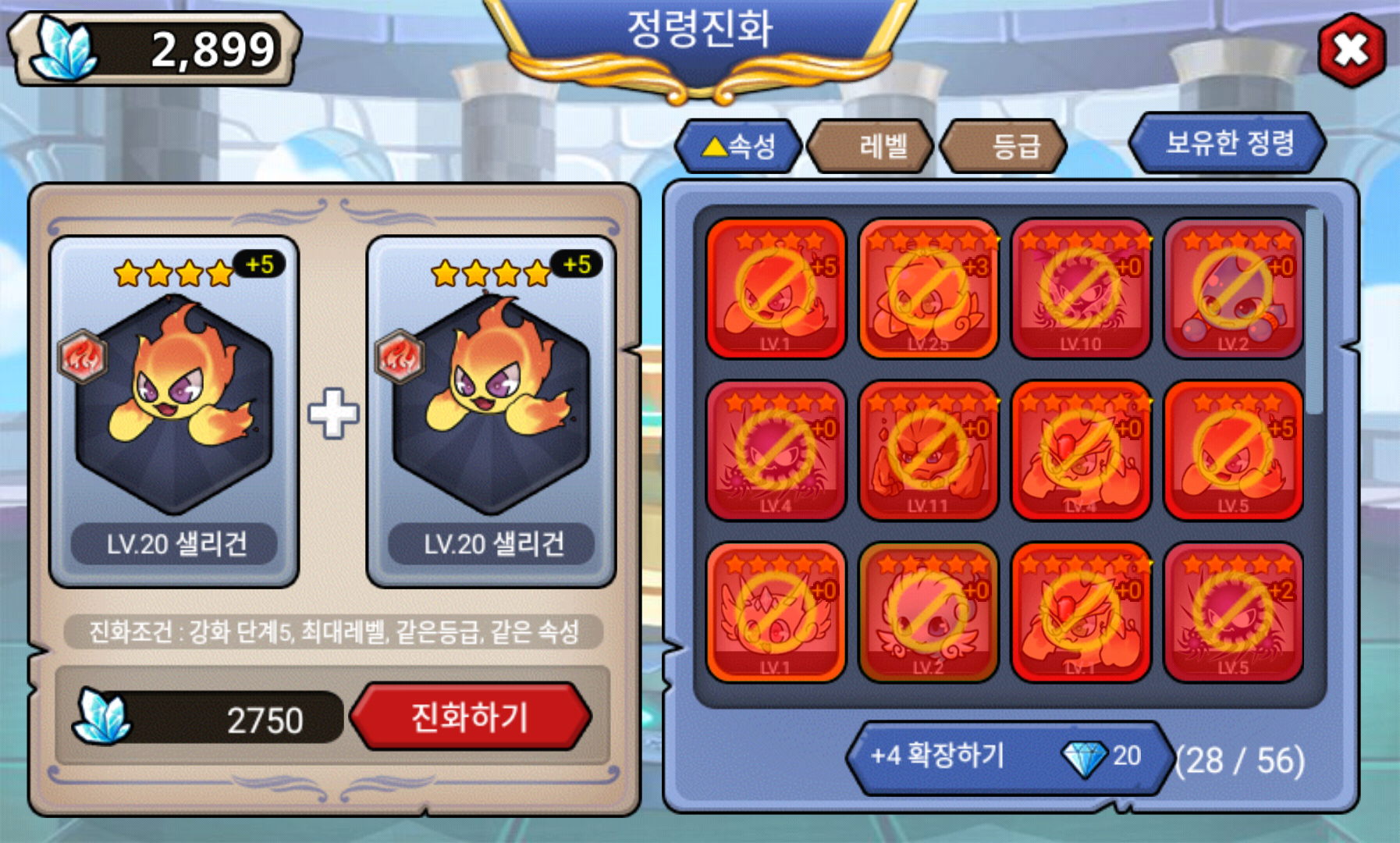The image size is (1400, 843).
Task: Tap the red 진화하기 button
Action: (471, 717)
